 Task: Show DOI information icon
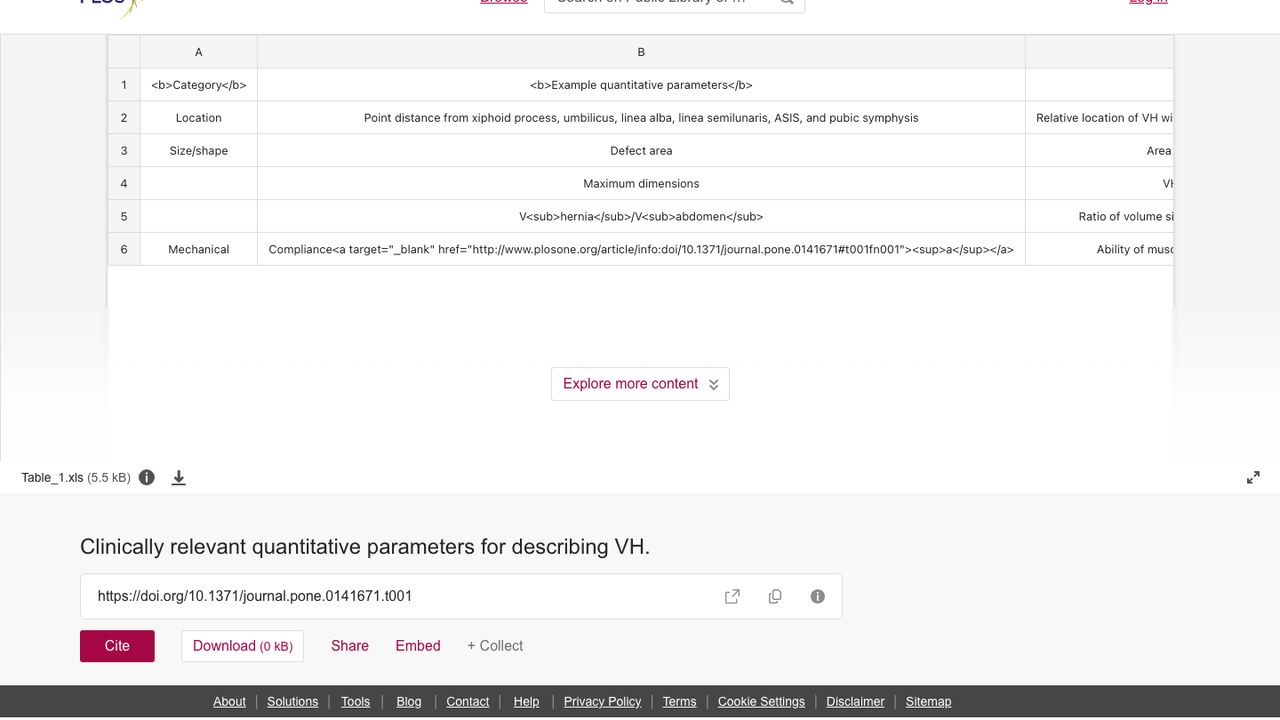[818, 596]
